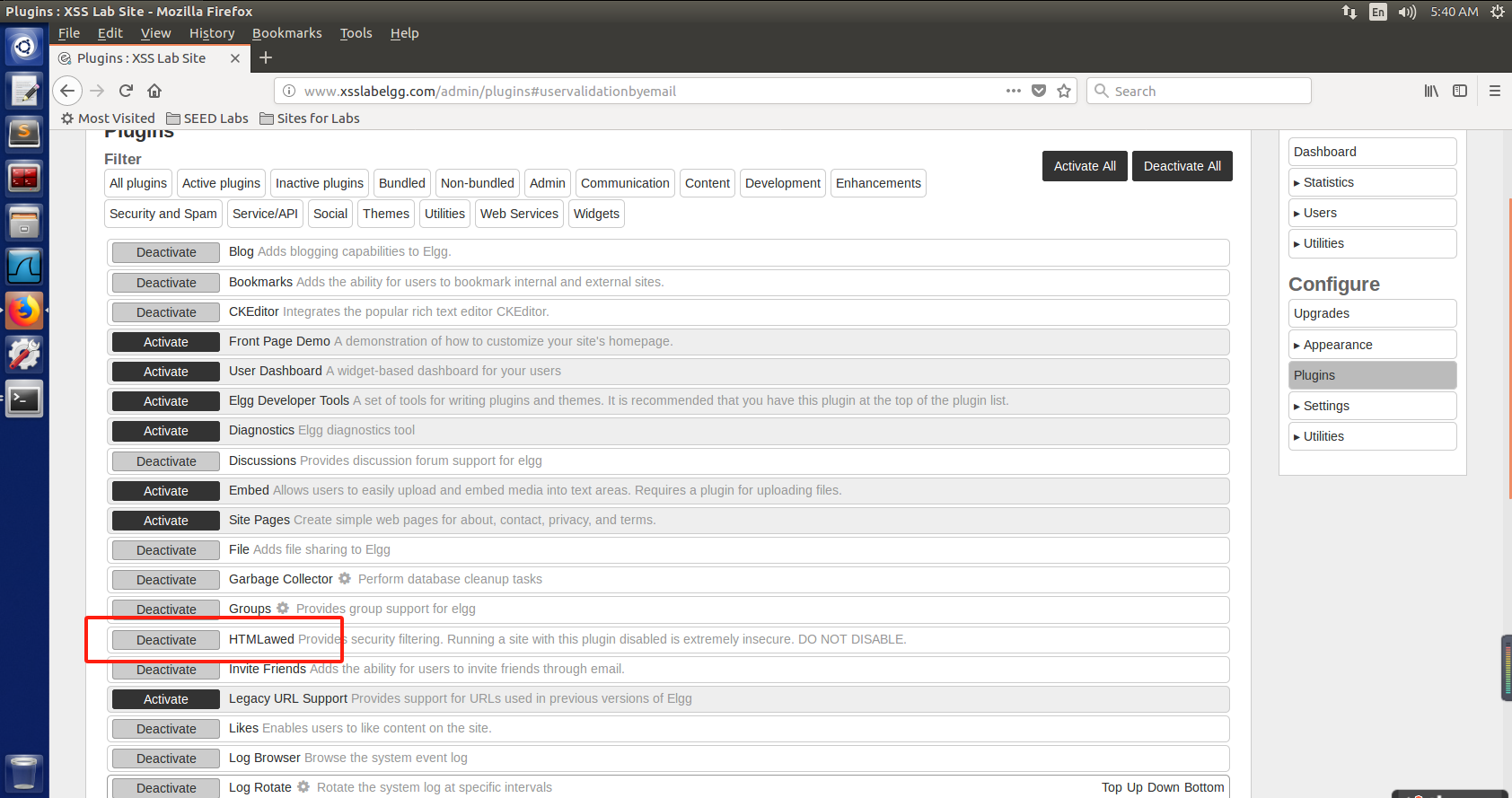Activate the User Dashboard plugin

(x=166, y=372)
